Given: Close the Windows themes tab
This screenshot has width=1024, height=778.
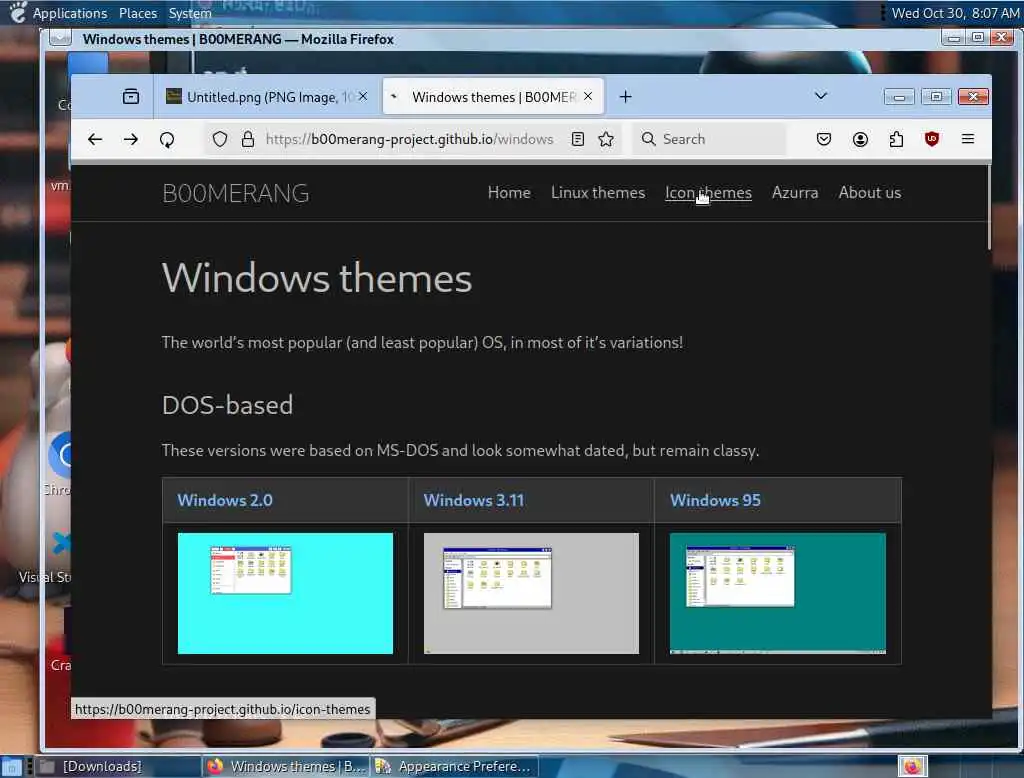Looking at the screenshot, I should 588,96.
